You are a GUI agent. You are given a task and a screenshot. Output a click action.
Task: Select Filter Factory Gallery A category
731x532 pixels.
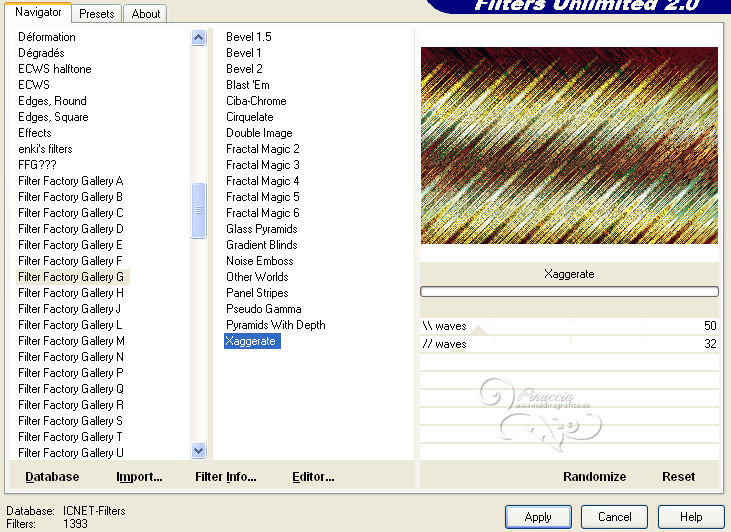tap(70, 181)
